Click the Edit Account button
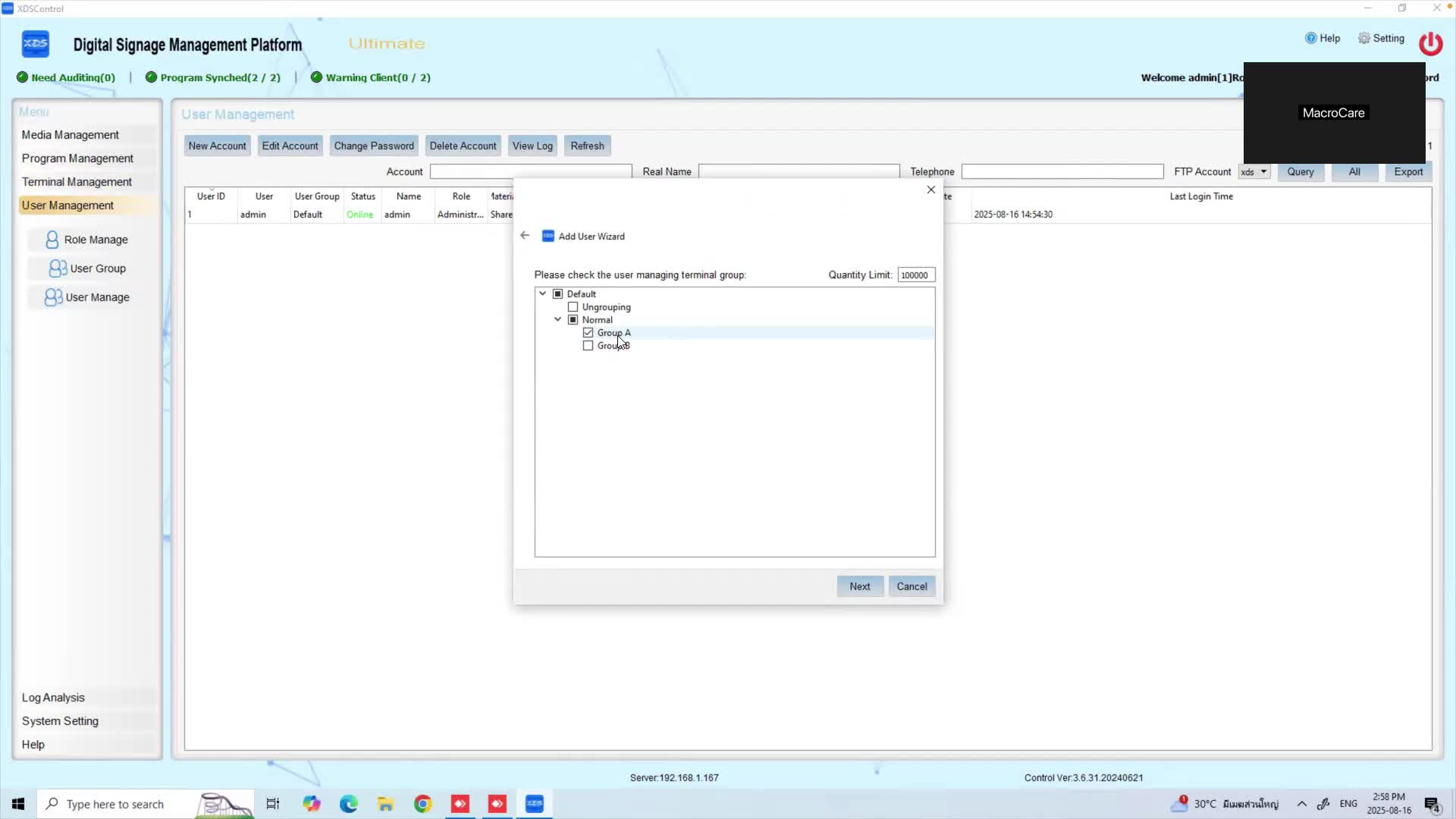Viewport: 1456px width, 819px height. coord(290,146)
